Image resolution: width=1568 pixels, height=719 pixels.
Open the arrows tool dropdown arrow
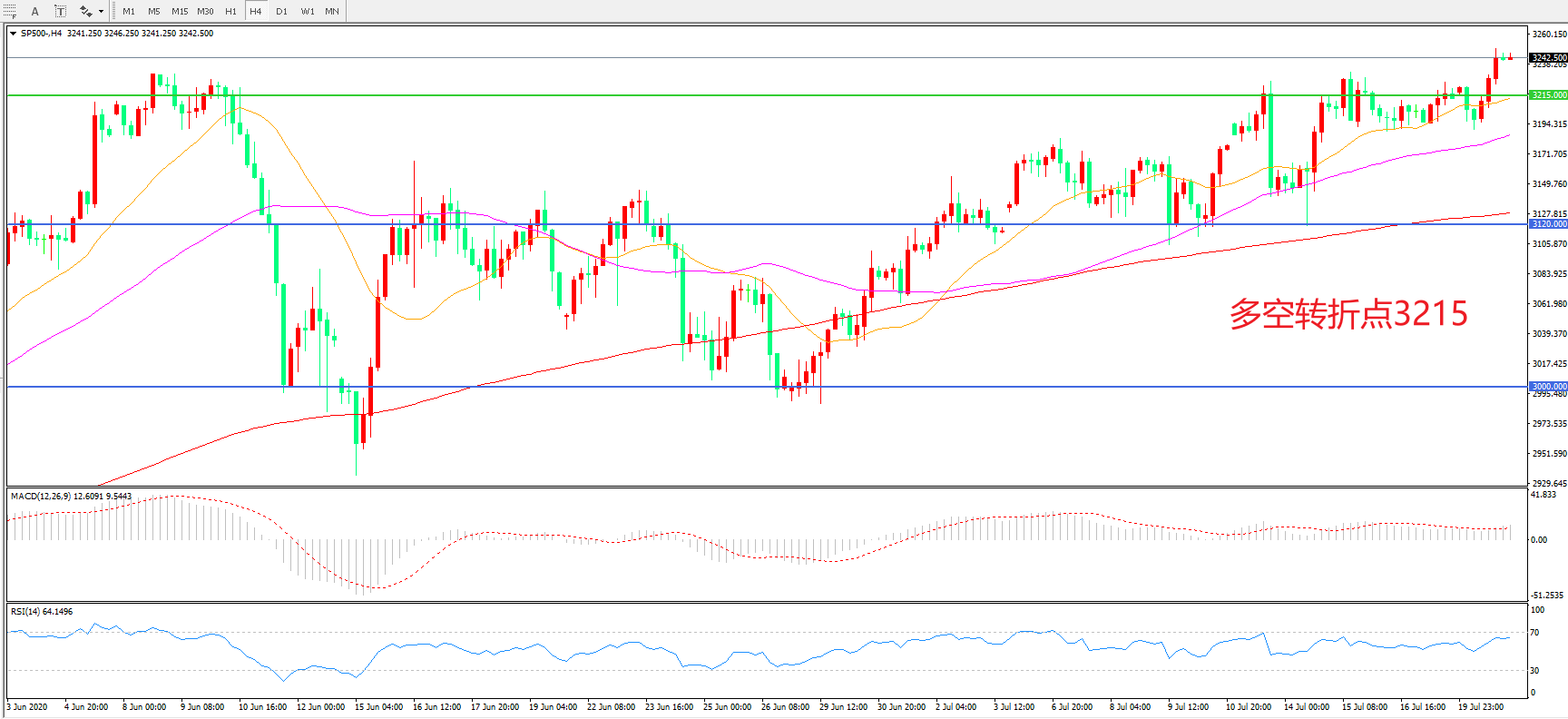[101, 12]
